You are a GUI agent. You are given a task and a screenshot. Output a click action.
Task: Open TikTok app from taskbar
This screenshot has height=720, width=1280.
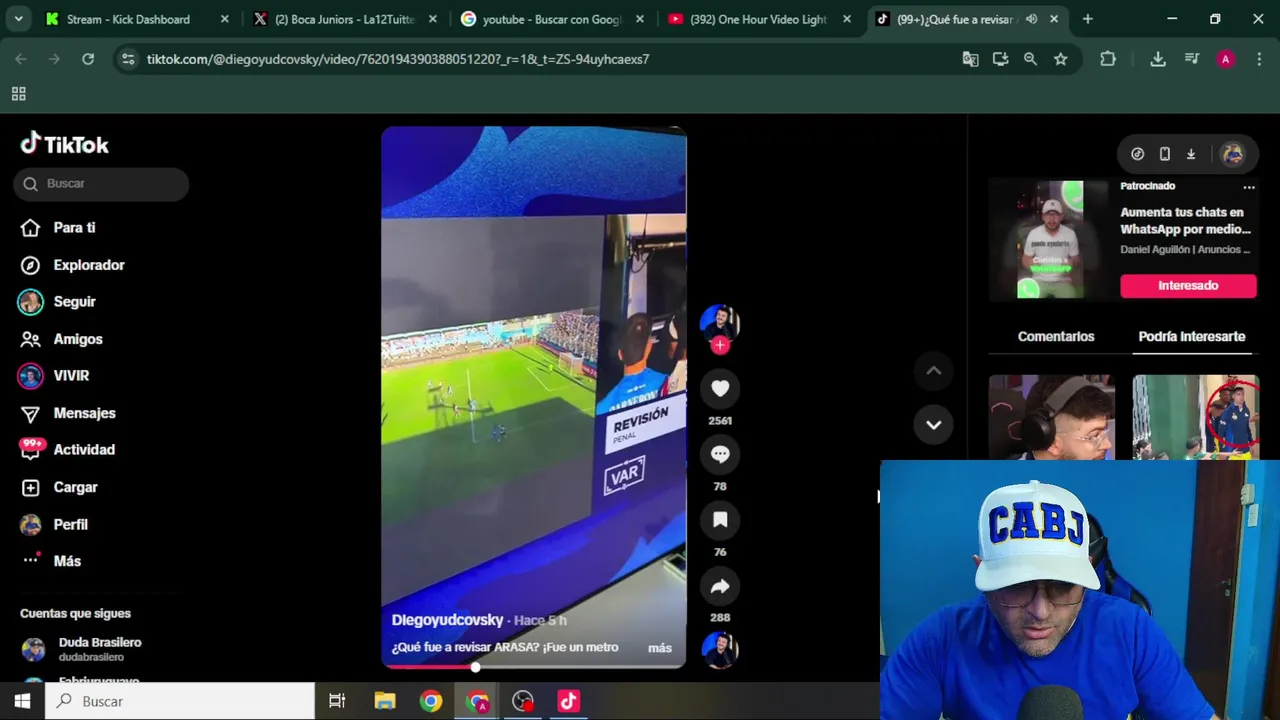click(x=569, y=701)
